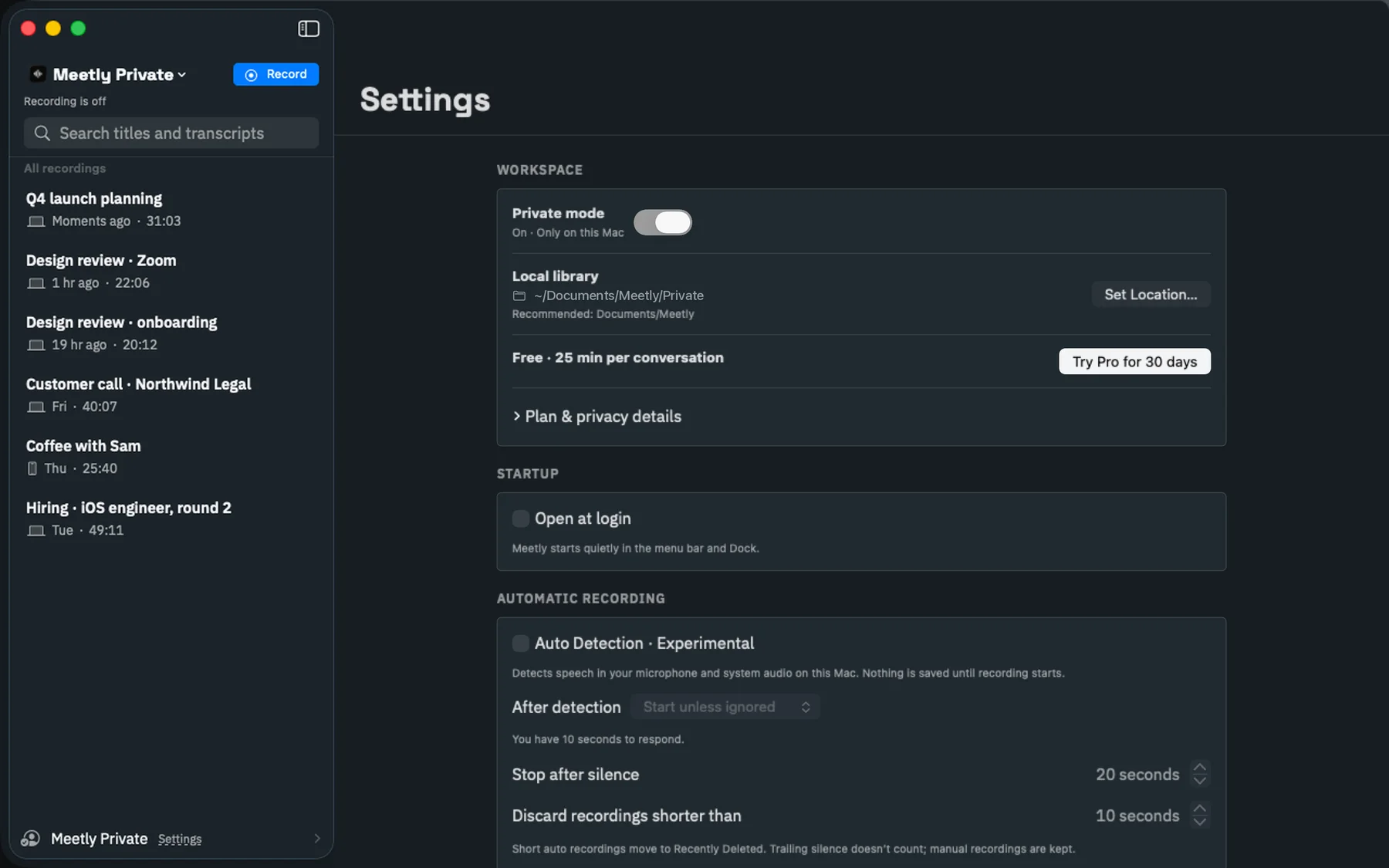The height and width of the screenshot is (868, 1389).
Task: Open Hiring · iOS engineer, round 2
Action: tap(171, 518)
